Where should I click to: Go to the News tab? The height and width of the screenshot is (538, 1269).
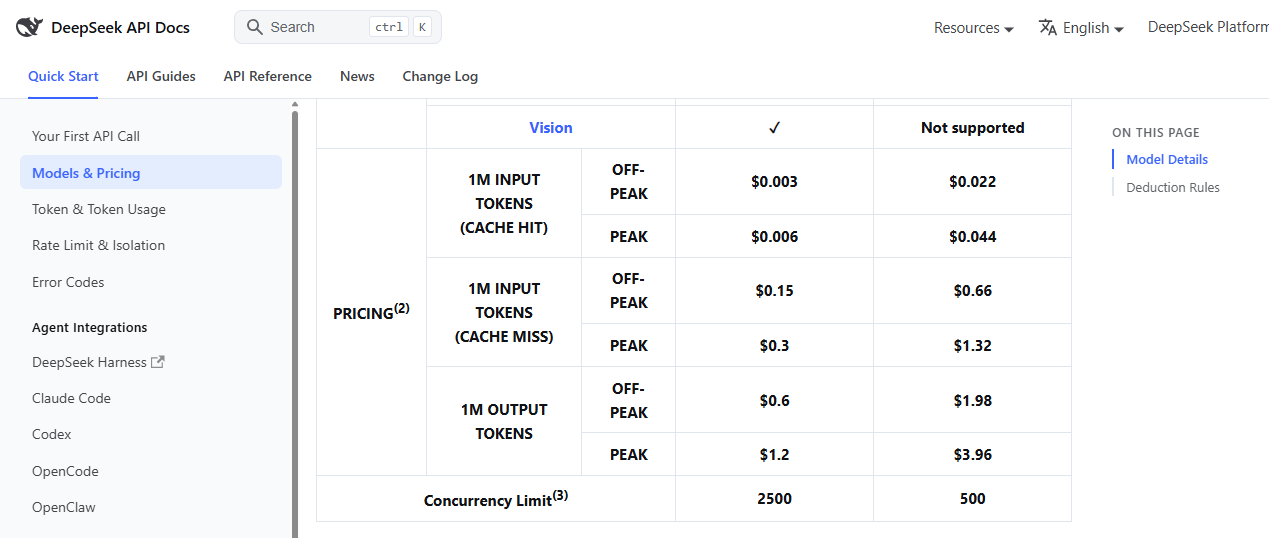coord(357,76)
